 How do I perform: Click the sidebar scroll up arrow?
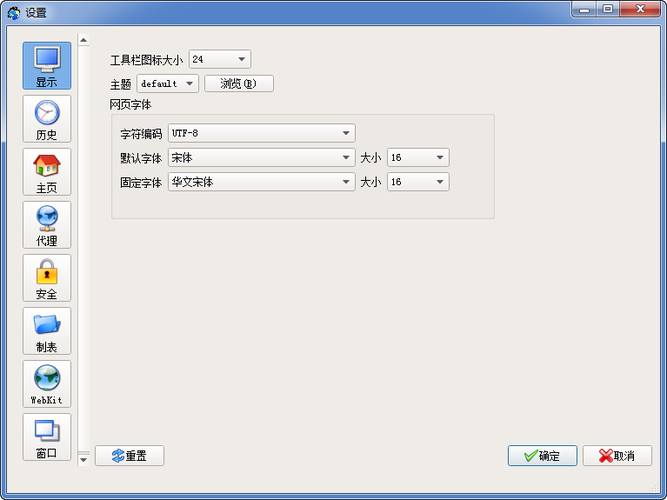84,40
